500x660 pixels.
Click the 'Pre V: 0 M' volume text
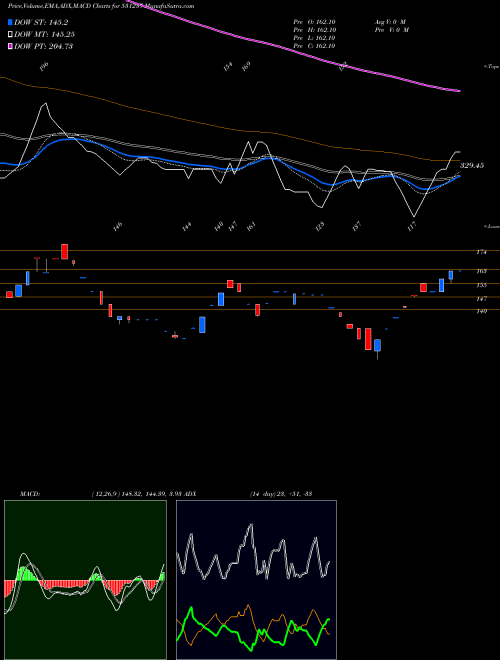click(391, 30)
